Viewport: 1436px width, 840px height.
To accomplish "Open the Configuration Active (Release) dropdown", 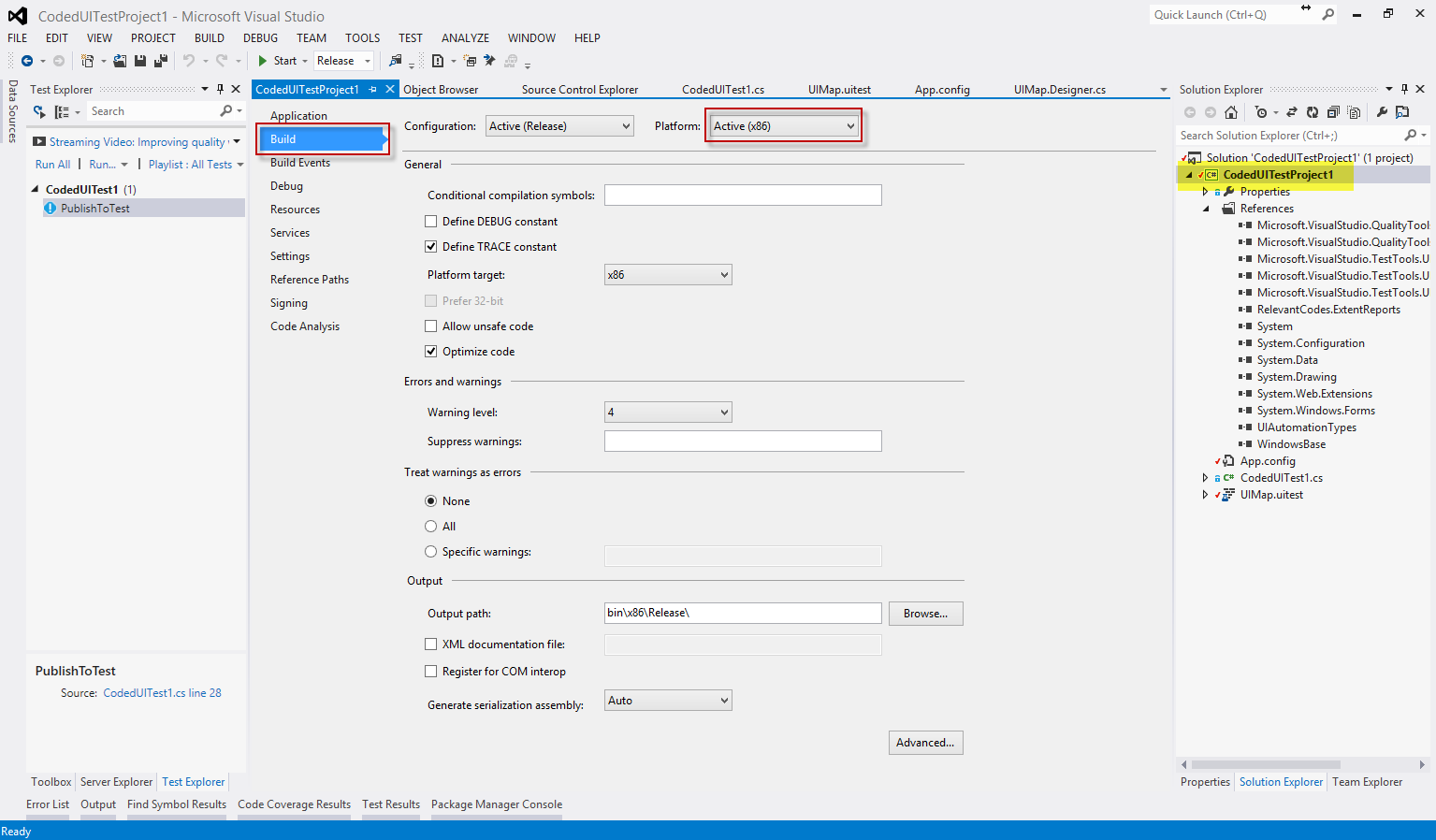I will tap(559, 126).
